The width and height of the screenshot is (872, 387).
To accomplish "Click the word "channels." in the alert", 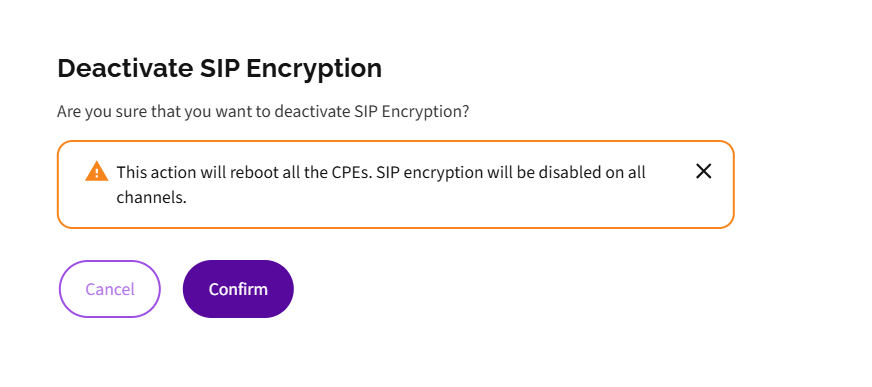I will (x=151, y=197).
